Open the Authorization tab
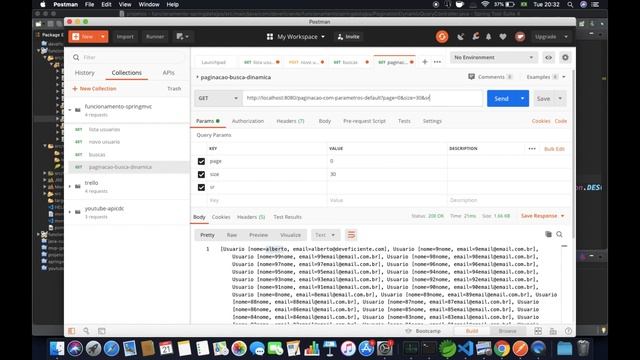Image resolution: width=640 pixels, height=360 pixels. coord(248,121)
